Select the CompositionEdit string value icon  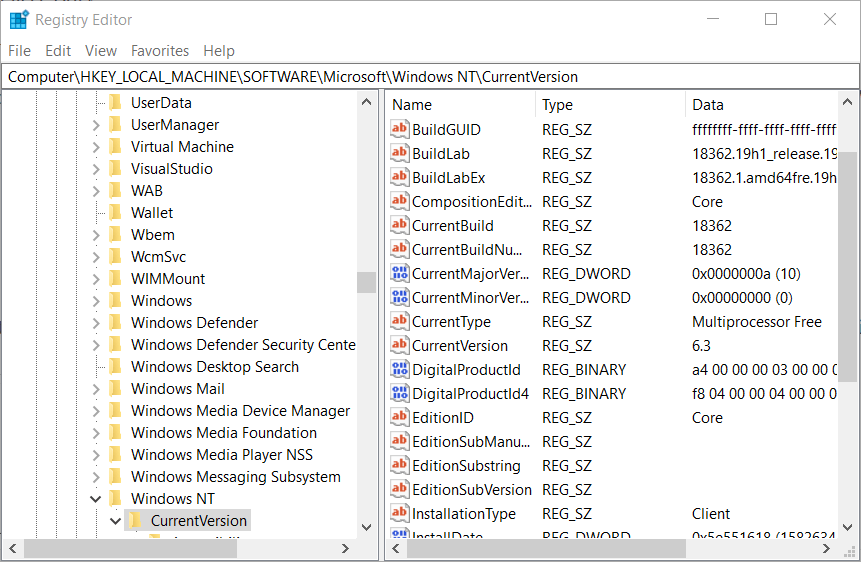coord(399,201)
